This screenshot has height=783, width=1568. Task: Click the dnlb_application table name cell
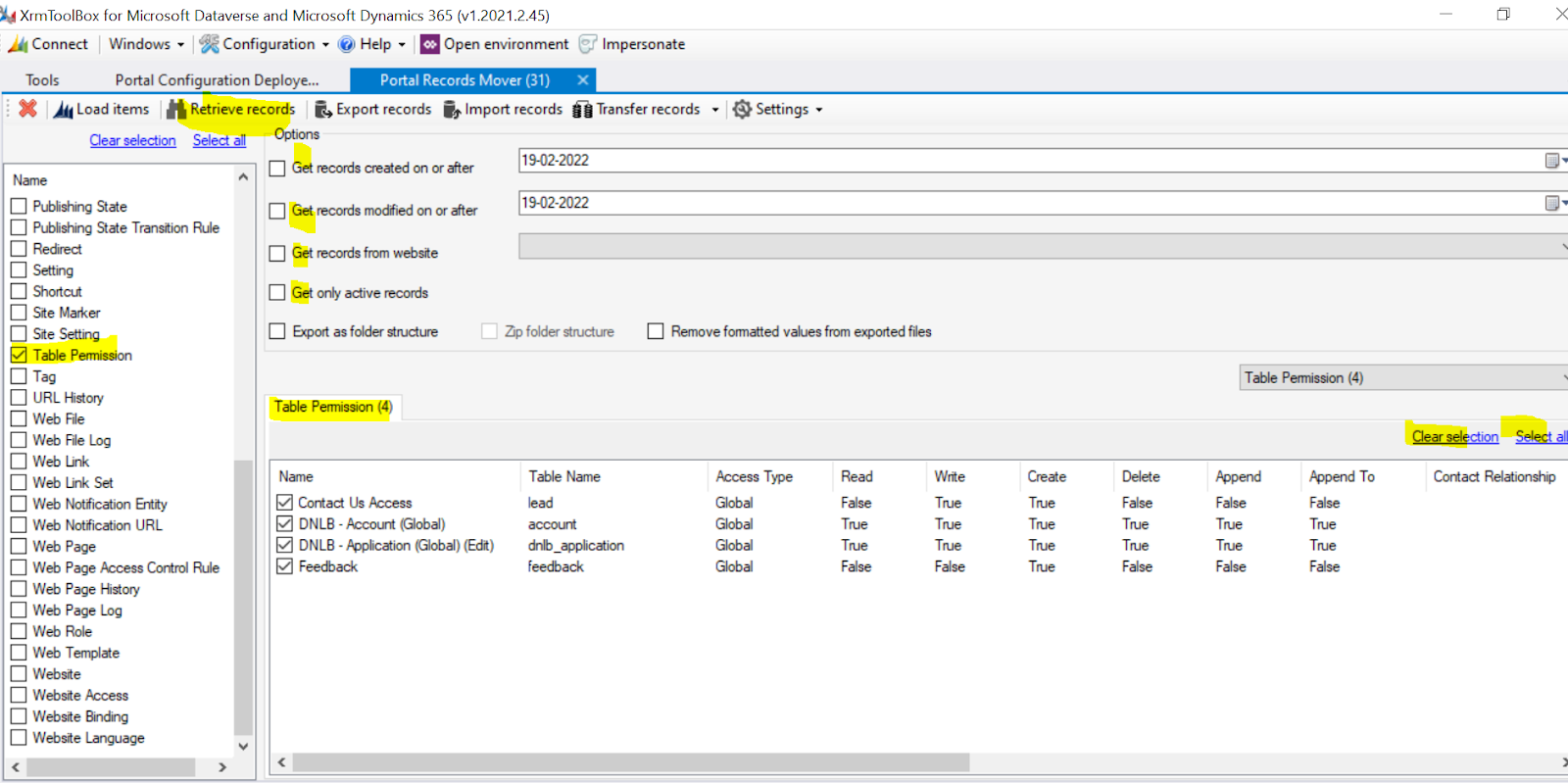[575, 545]
